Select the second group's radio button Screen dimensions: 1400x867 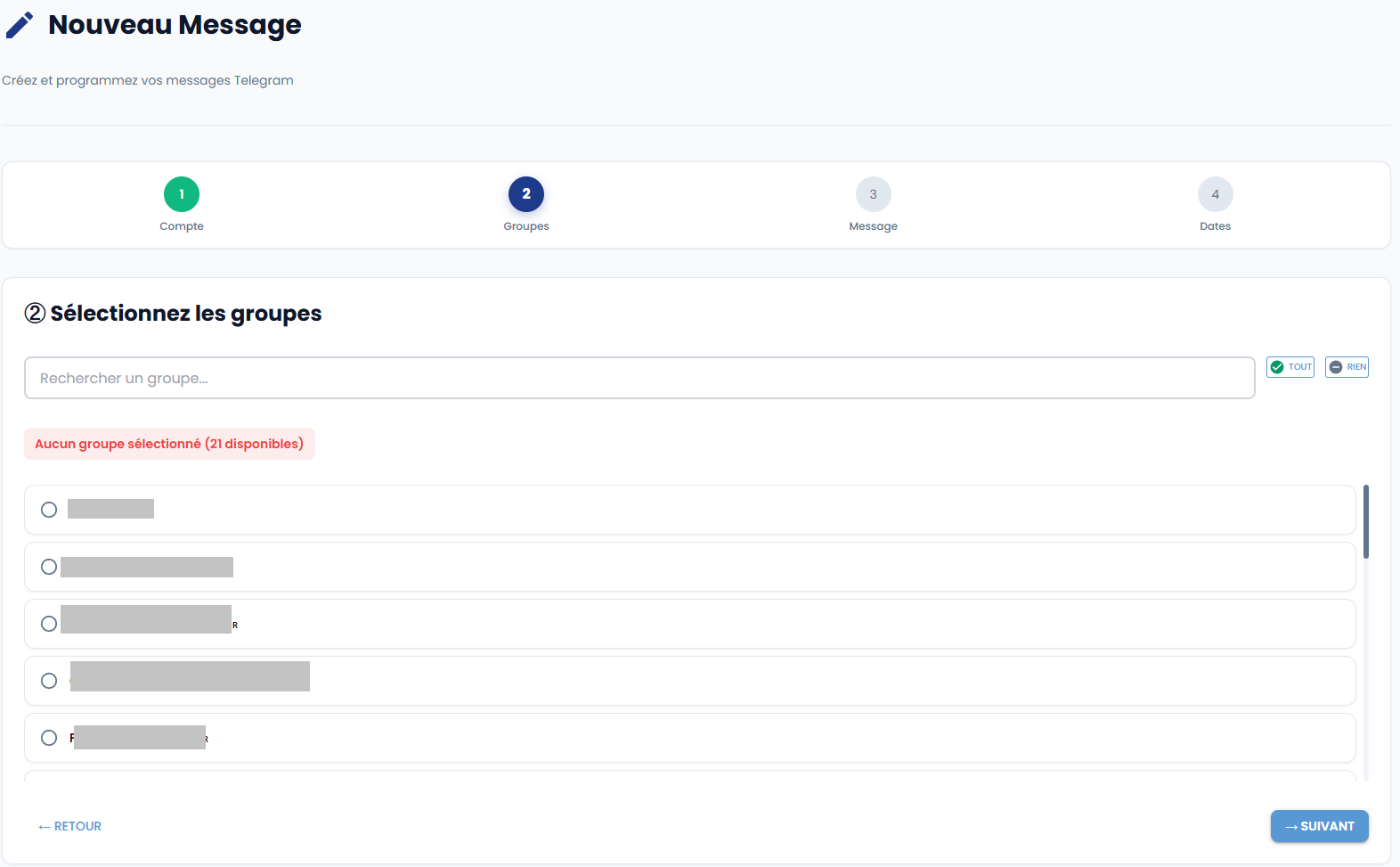point(49,567)
